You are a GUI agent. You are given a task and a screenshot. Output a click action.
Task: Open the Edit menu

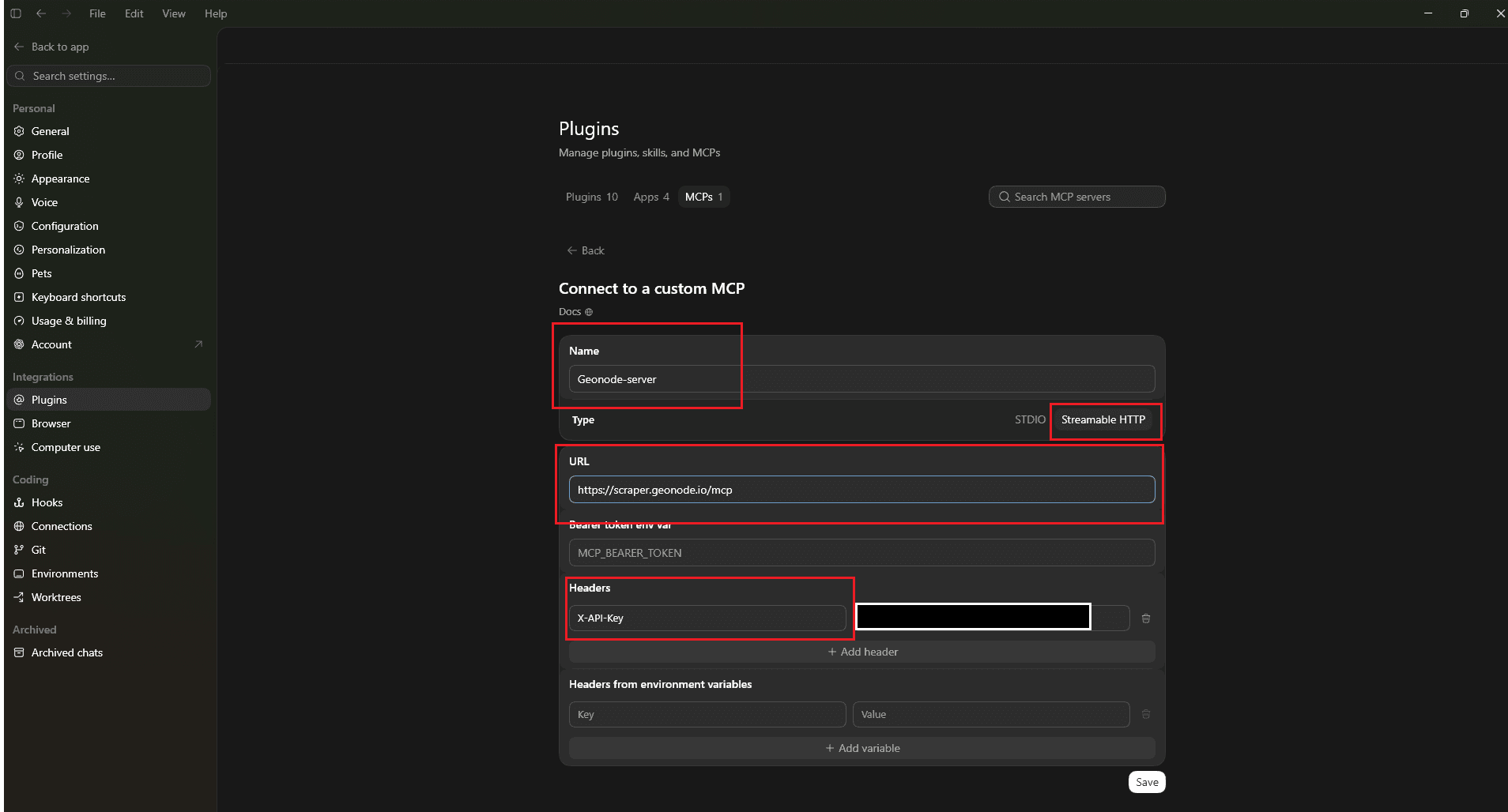[134, 13]
